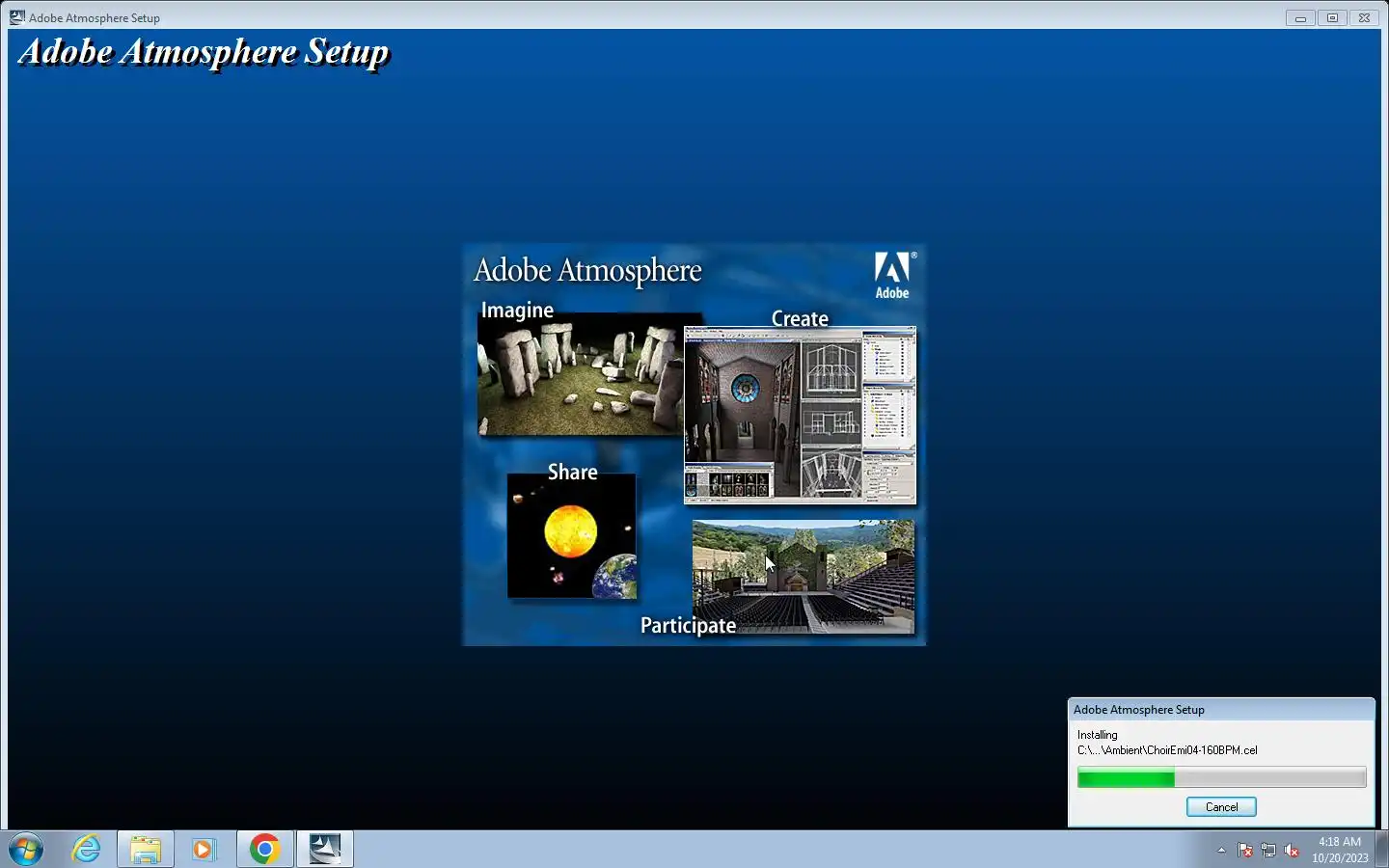1389x868 pixels.
Task: Open Windows Media Player from the taskbar
Action: coord(204,850)
